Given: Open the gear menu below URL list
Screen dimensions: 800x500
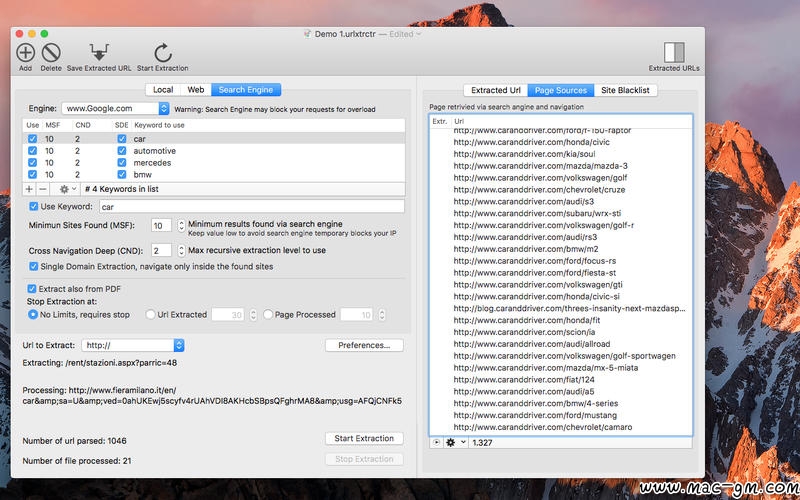Looking at the screenshot, I should (456, 442).
